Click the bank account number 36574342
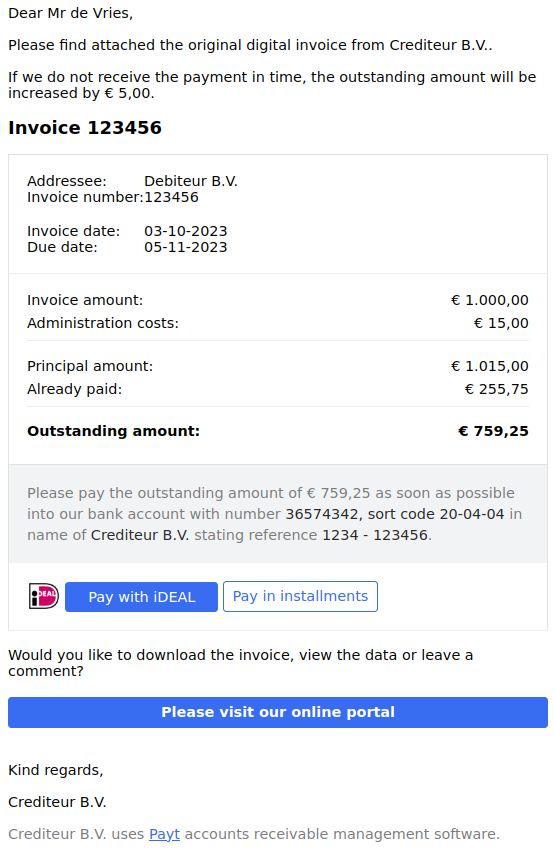Viewport: 554px width, 855px height. (322, 514)
